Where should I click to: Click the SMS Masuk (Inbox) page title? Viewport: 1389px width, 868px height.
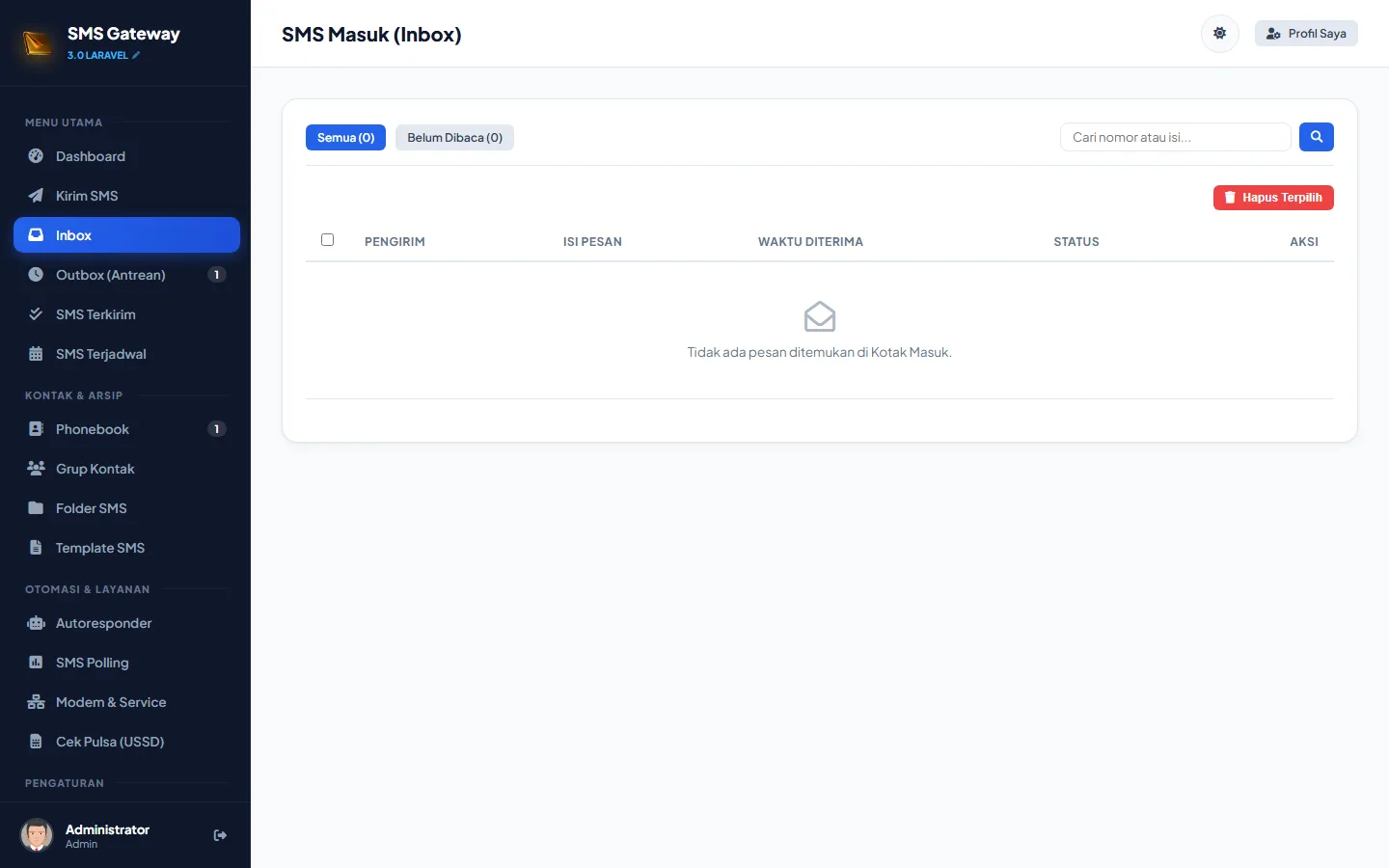click(371, 35)
